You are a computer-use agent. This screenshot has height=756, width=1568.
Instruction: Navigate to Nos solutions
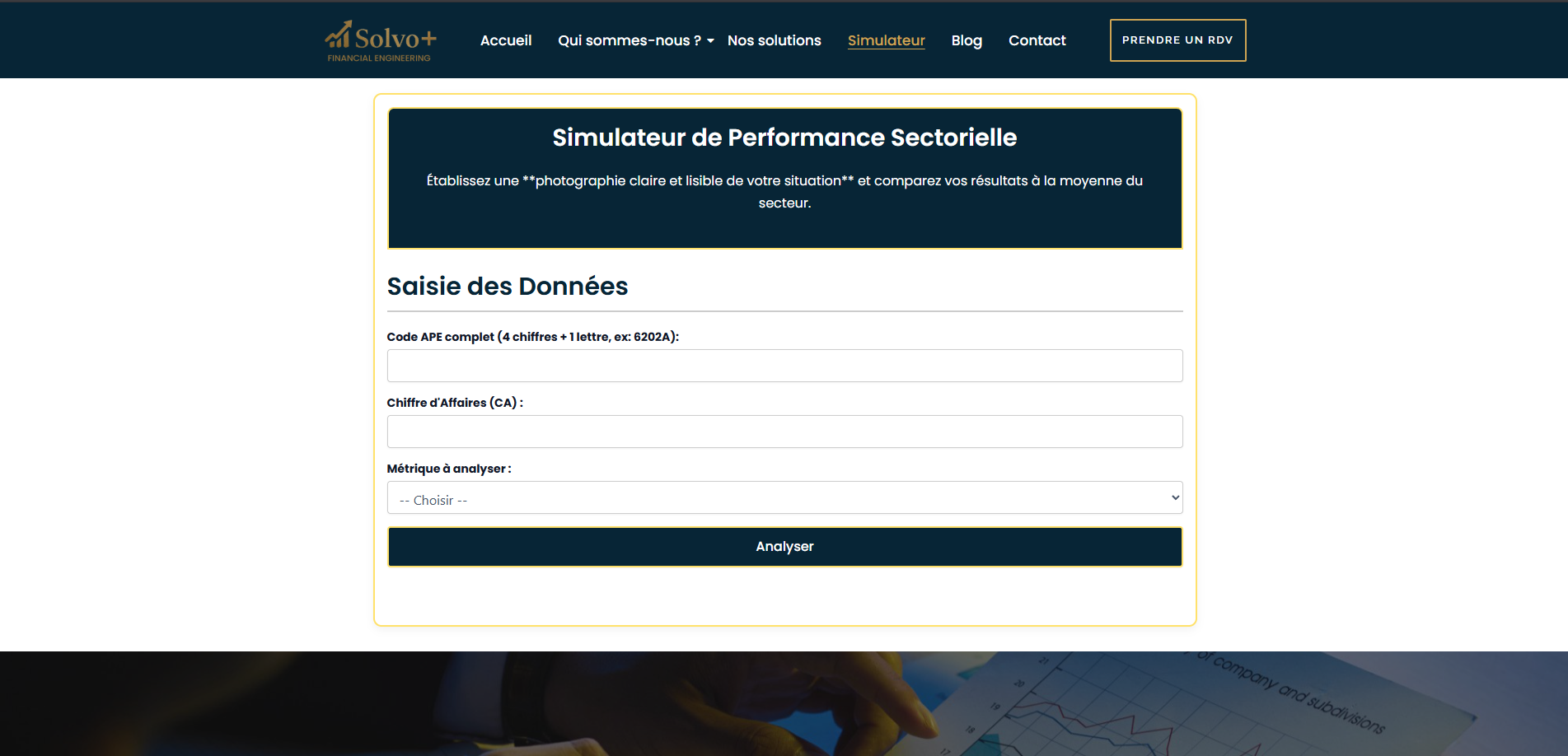point(774,40)
